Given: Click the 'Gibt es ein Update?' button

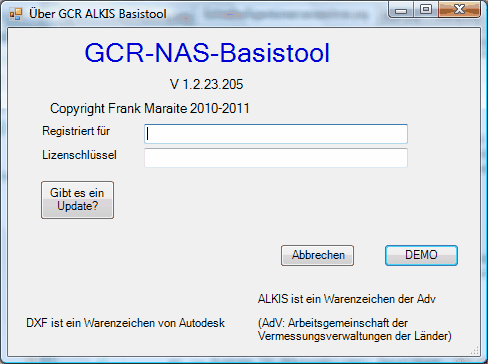Looking at the screenshot, I should pos(77,200).
